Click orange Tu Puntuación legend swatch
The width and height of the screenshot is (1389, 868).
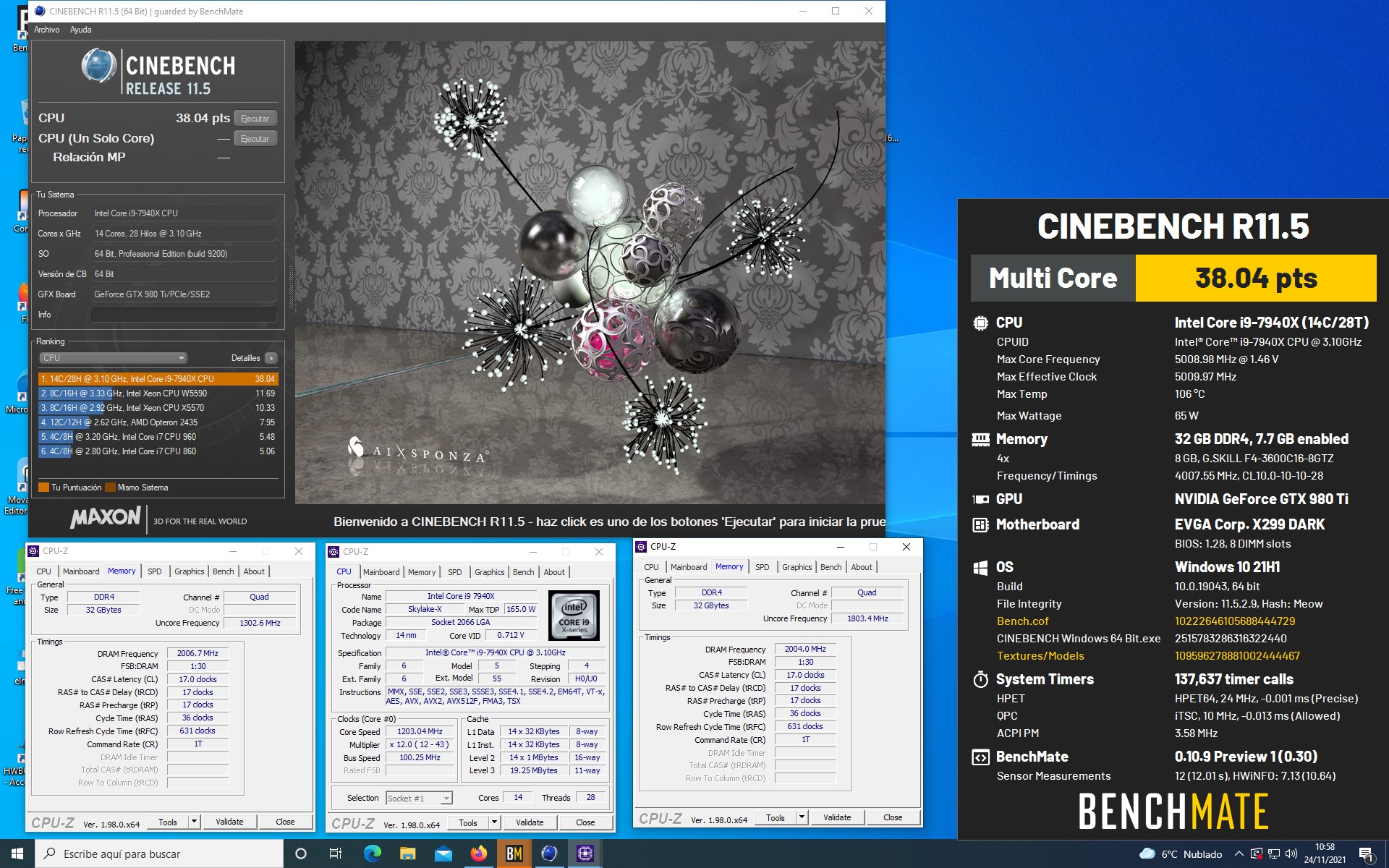pyautogui.click(x=43, y=488)
